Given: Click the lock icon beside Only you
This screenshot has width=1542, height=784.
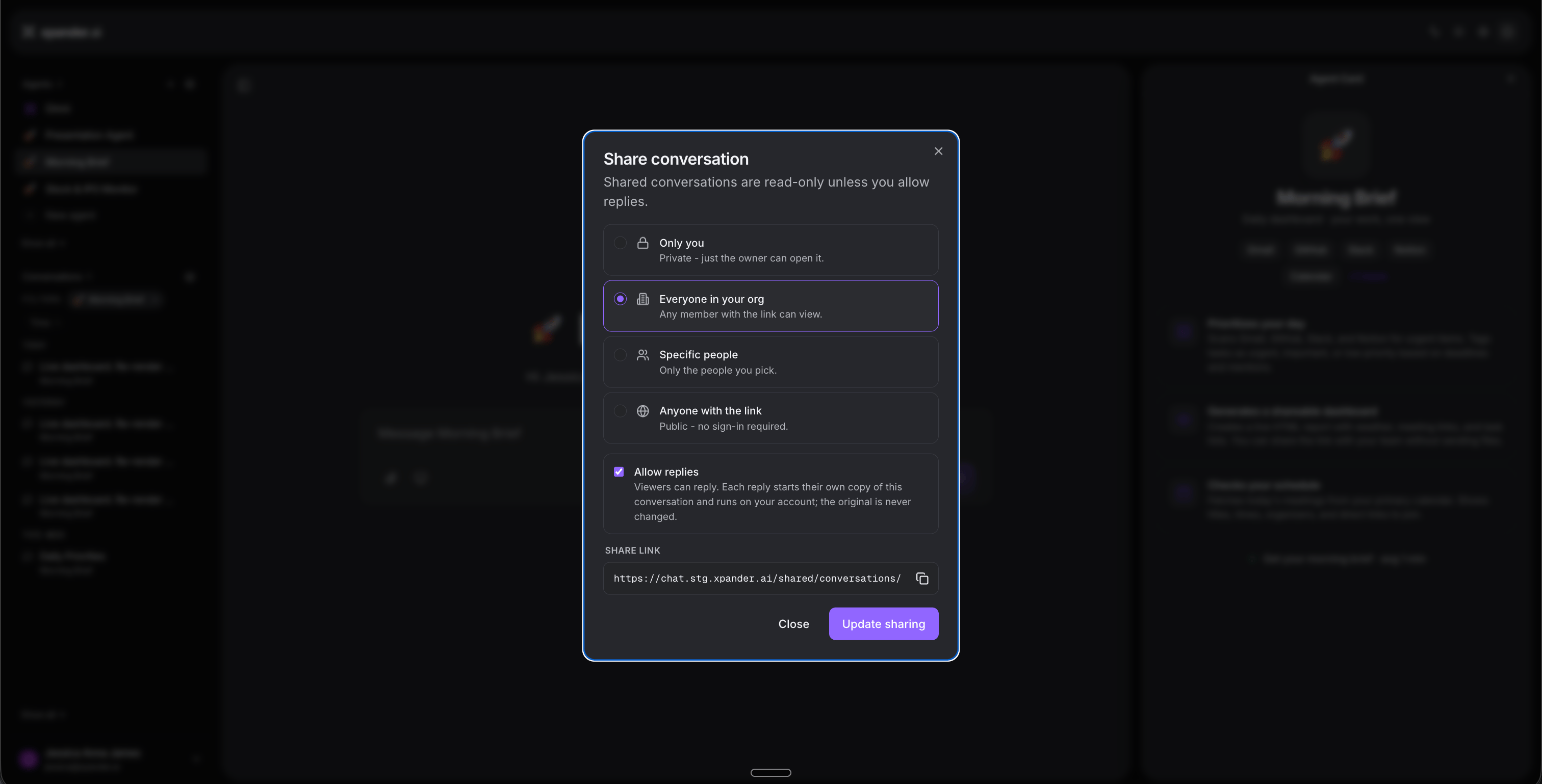Looking at the screenshot, I should [x=643, y=242].
